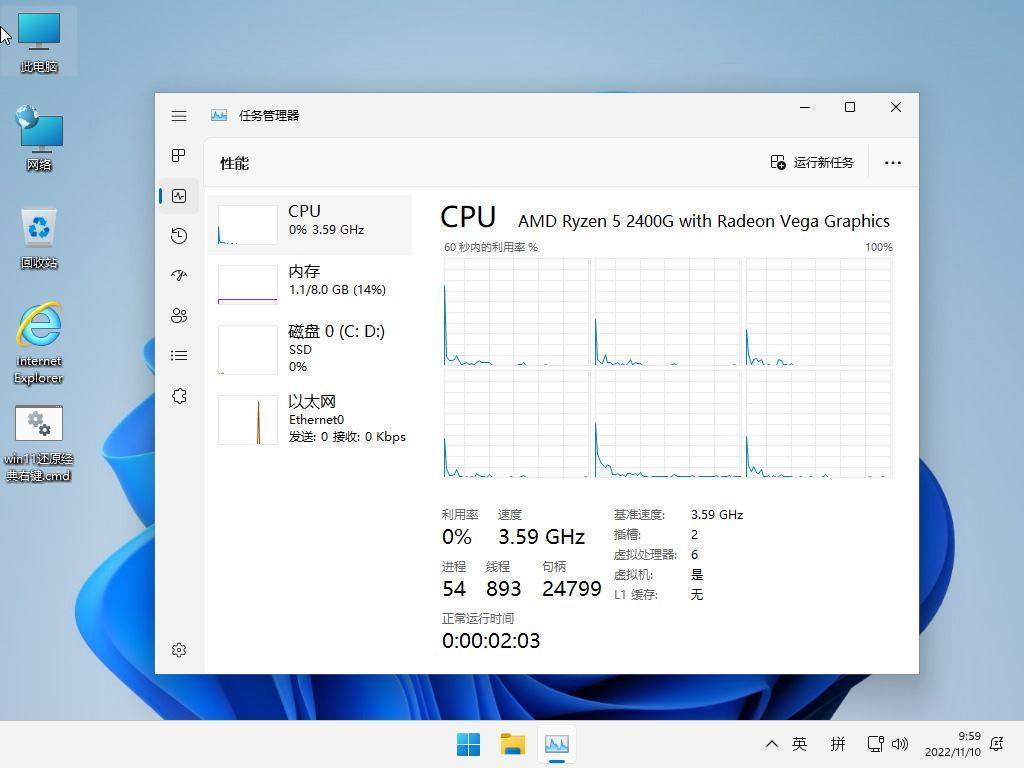Toggle the input language indicator 英
The height and width of the screenshot is (768, 1024).
coord(800,744)
